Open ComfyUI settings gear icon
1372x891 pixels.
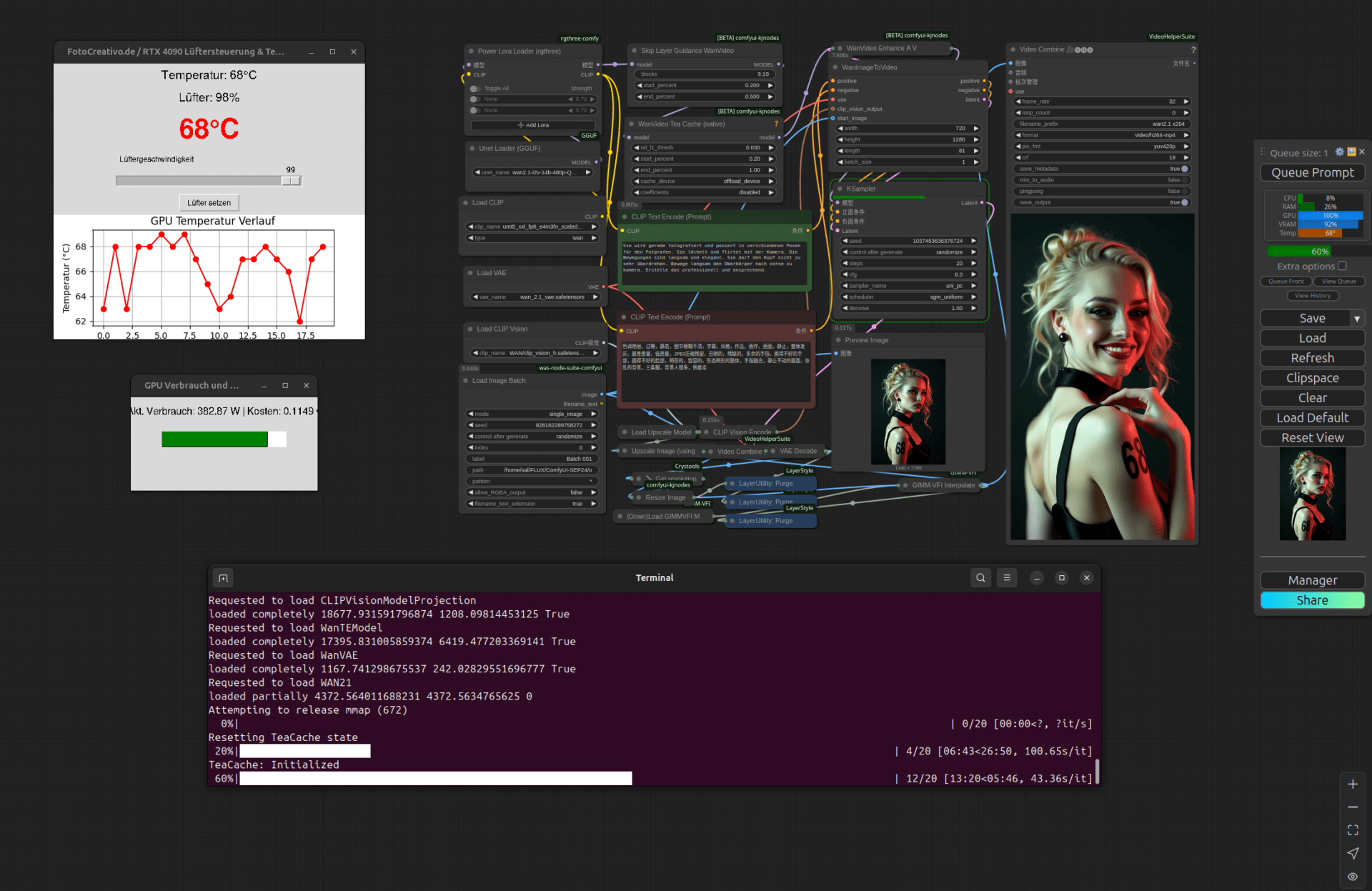tap(1340, 152)
